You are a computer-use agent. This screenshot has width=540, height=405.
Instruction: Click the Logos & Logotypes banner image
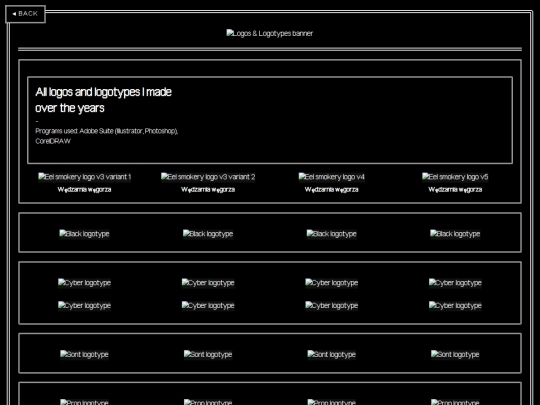coord(270,33)
